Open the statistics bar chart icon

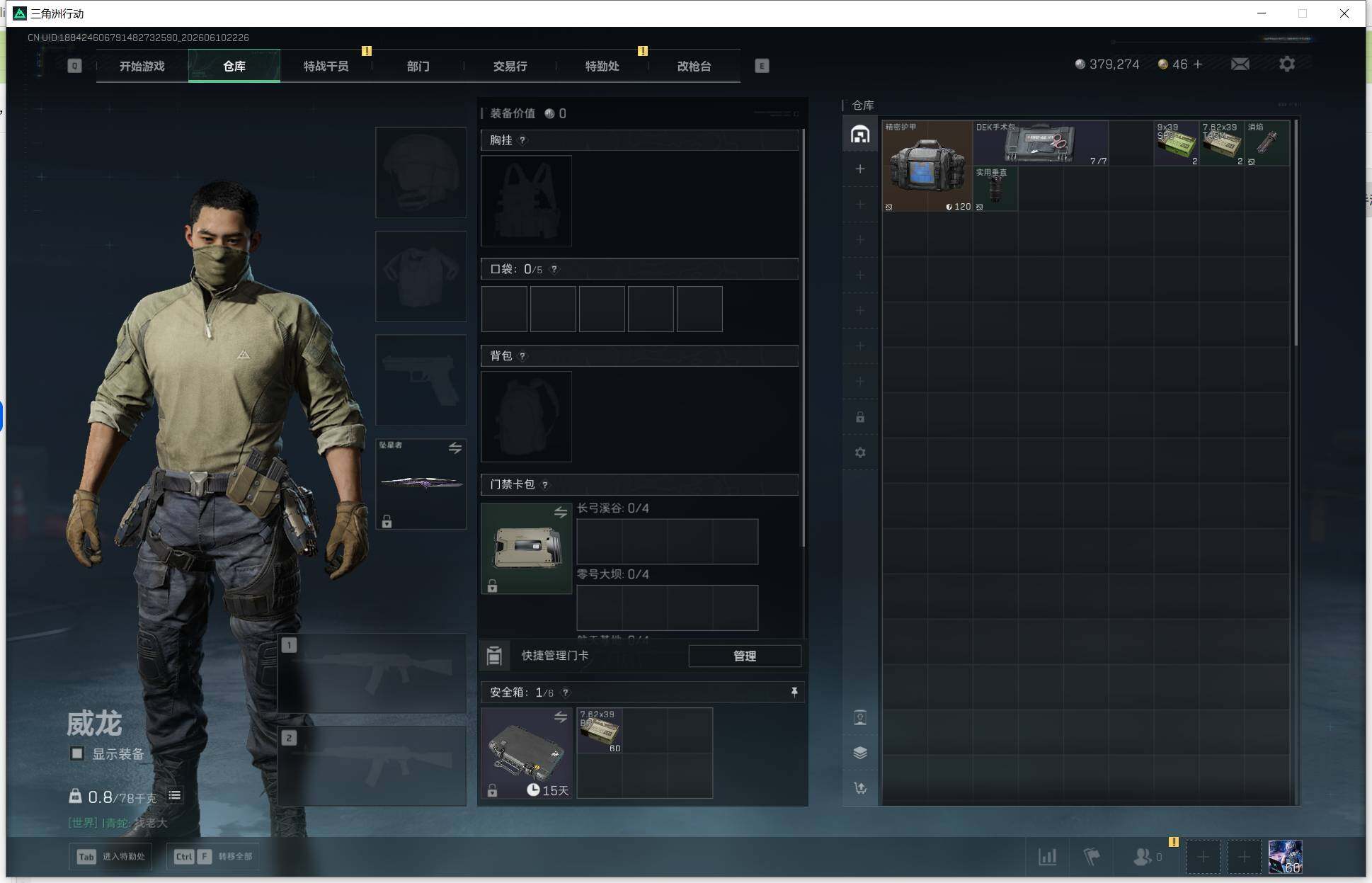(x=1047, y=857)
